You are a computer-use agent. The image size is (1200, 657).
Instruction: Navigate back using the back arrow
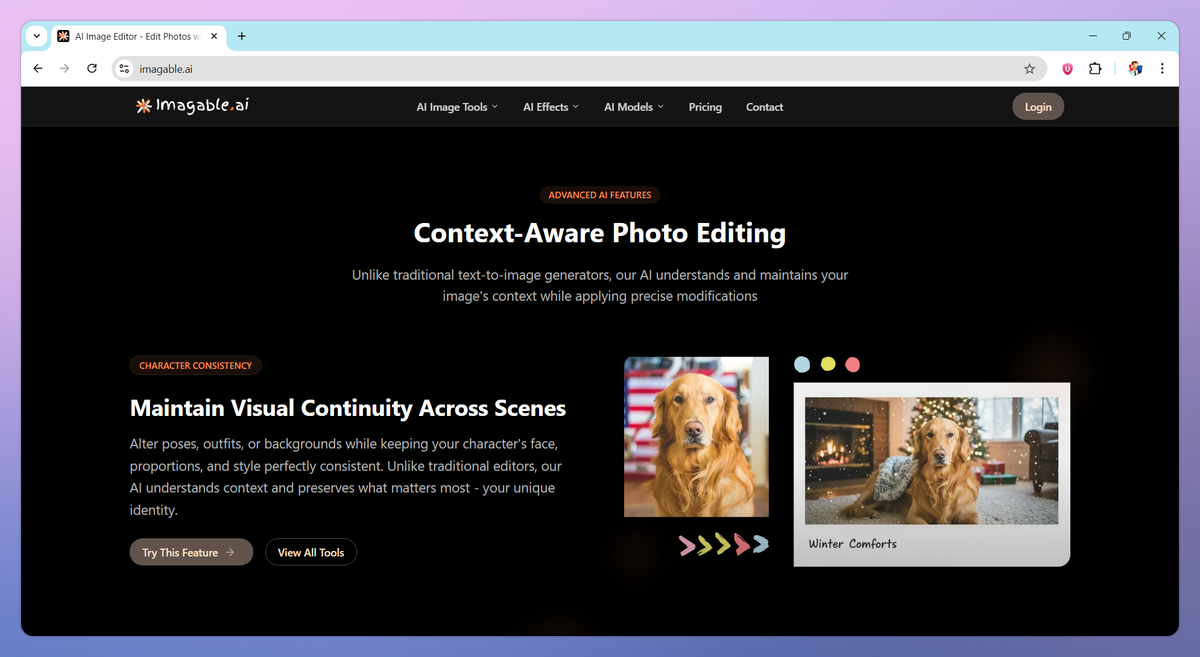click(x=37, y=68)
